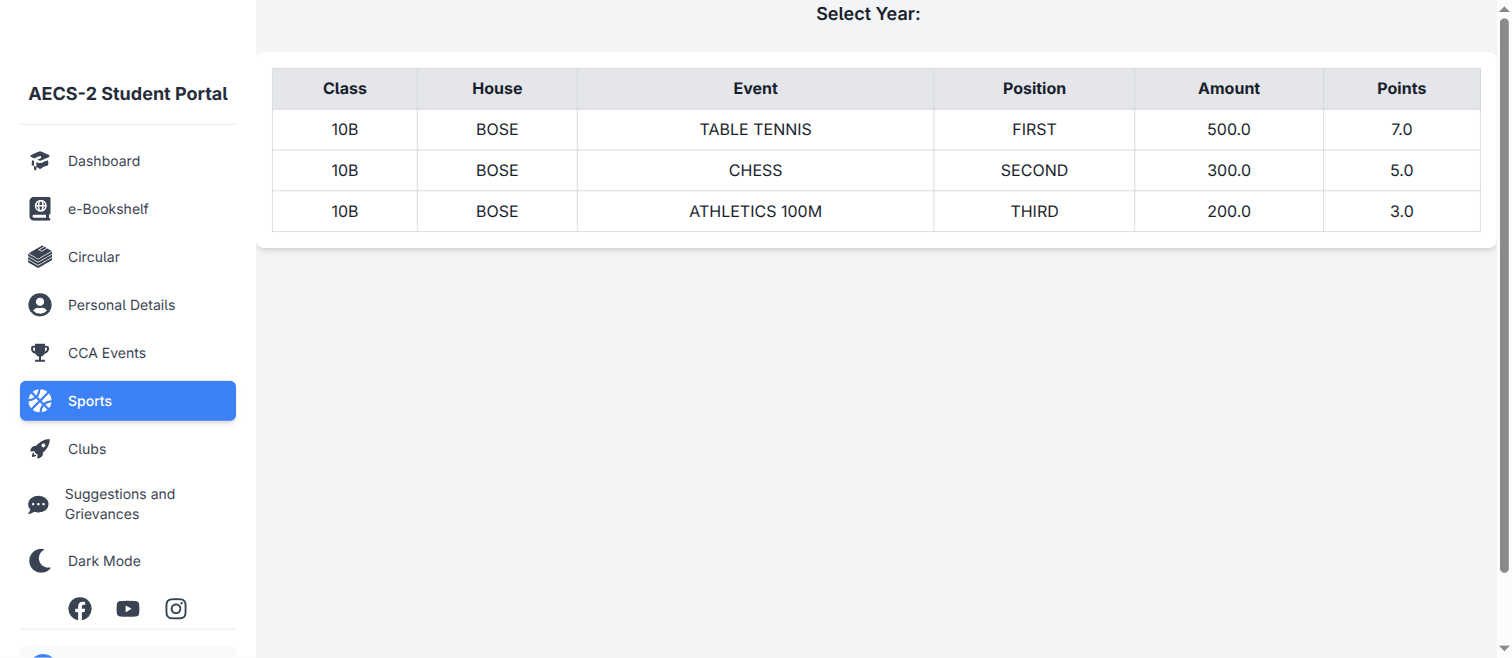Click the Personal Details link
This screenshot has height=658, width=1512.
point(121,304)
